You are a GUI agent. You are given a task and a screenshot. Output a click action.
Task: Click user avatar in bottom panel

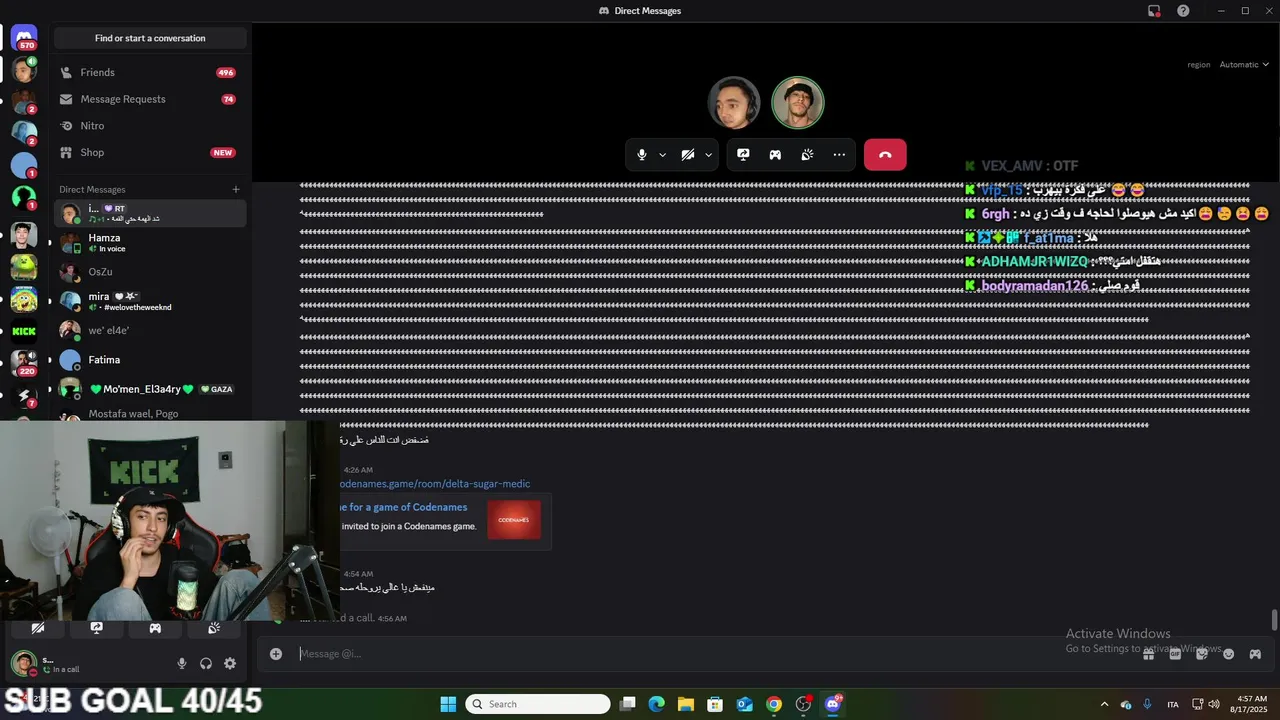(x=23, y=663)
